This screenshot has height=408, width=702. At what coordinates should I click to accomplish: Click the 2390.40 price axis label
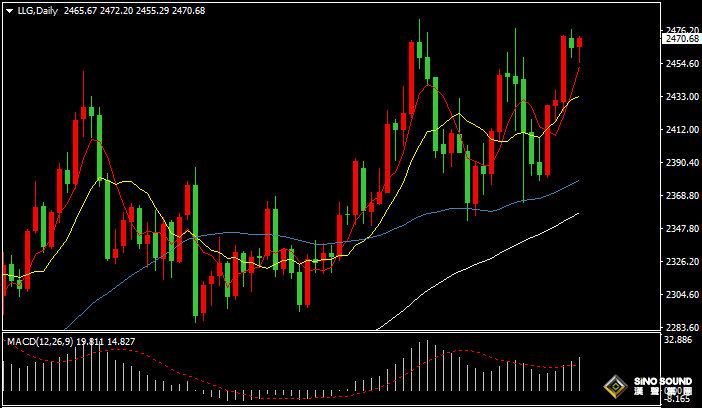coord(680,162)
